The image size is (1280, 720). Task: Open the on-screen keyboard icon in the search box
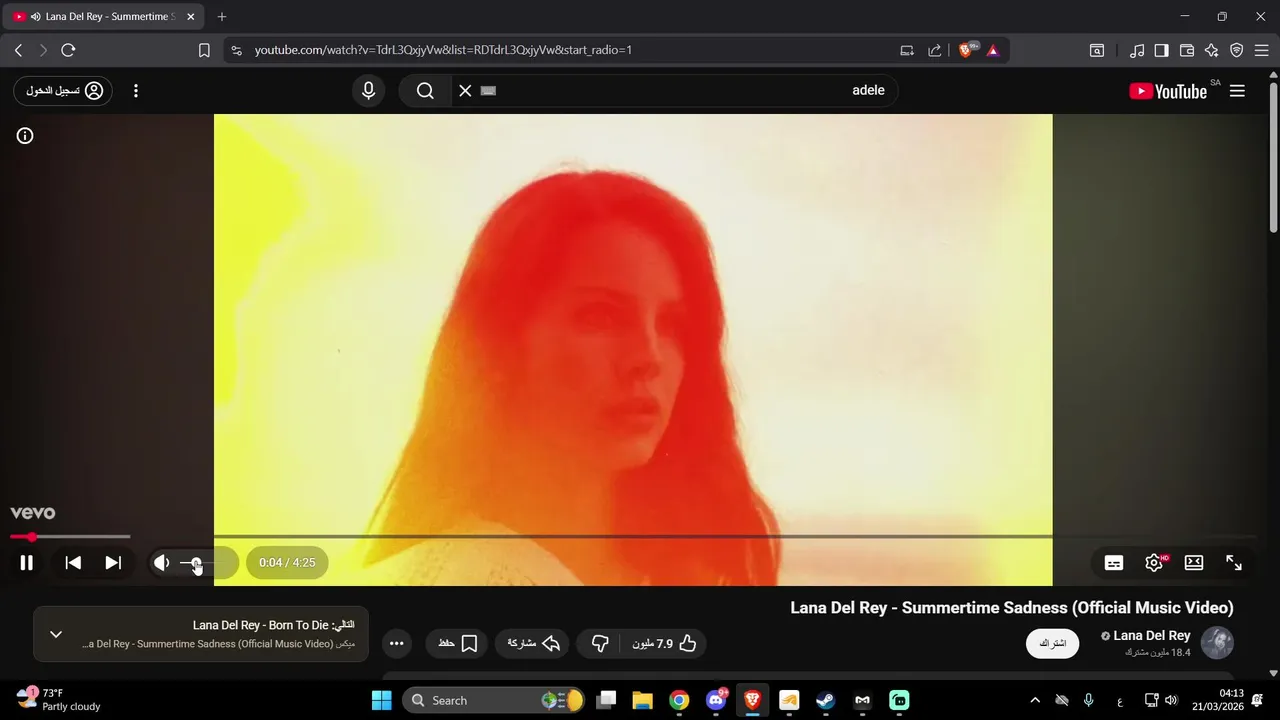488,91
